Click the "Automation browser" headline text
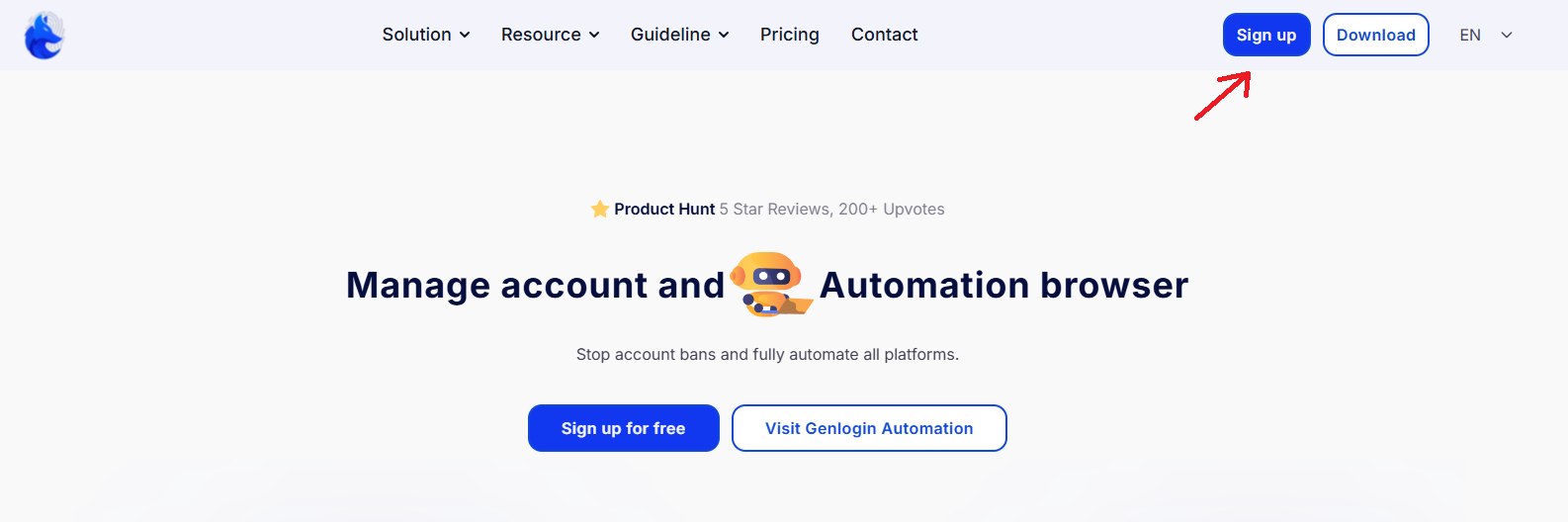Screen dimensions: 1568x522 click(x=1003, y=285)
